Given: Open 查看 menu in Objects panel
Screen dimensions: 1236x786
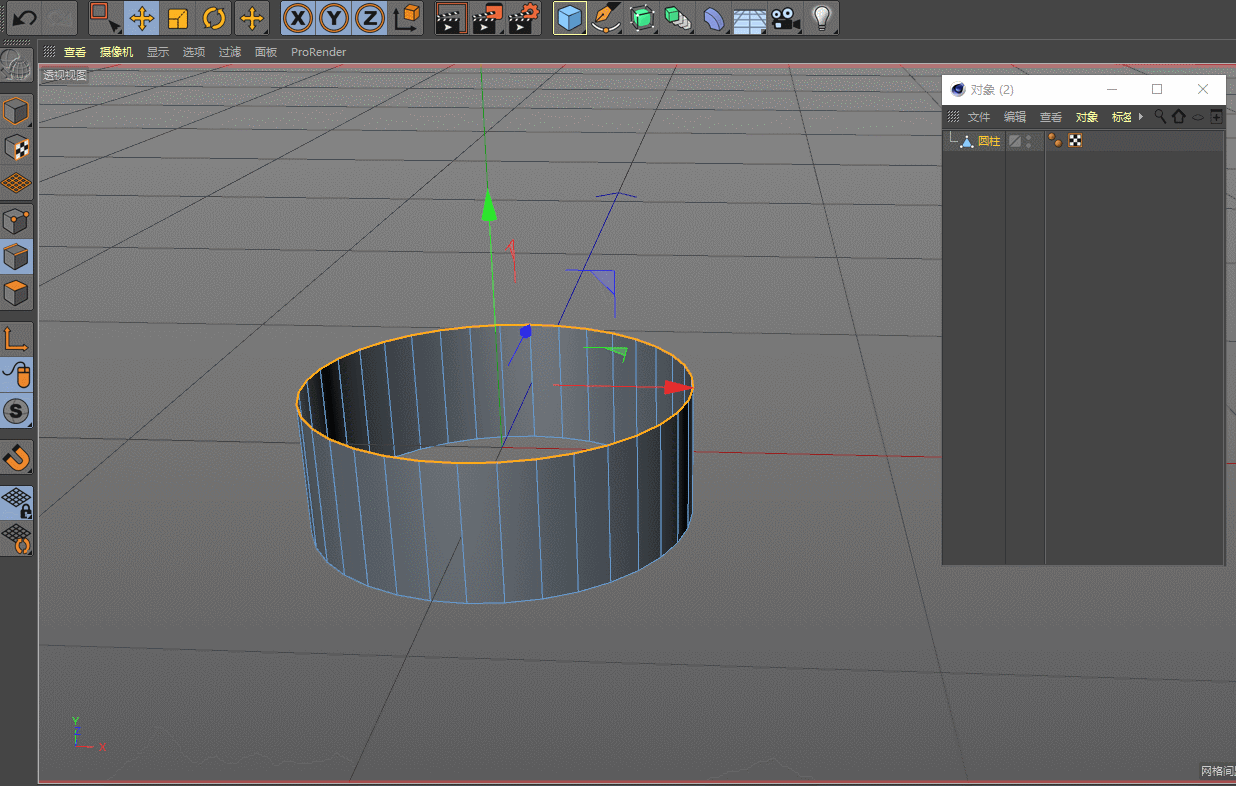Looking at the screenshot, I should (x=1051, y=117).
